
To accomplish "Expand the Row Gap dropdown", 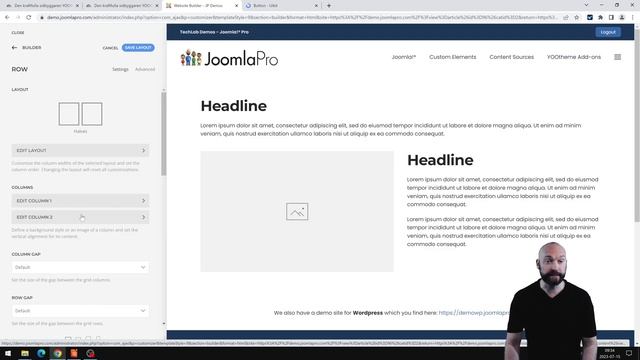I will [80, 311].
